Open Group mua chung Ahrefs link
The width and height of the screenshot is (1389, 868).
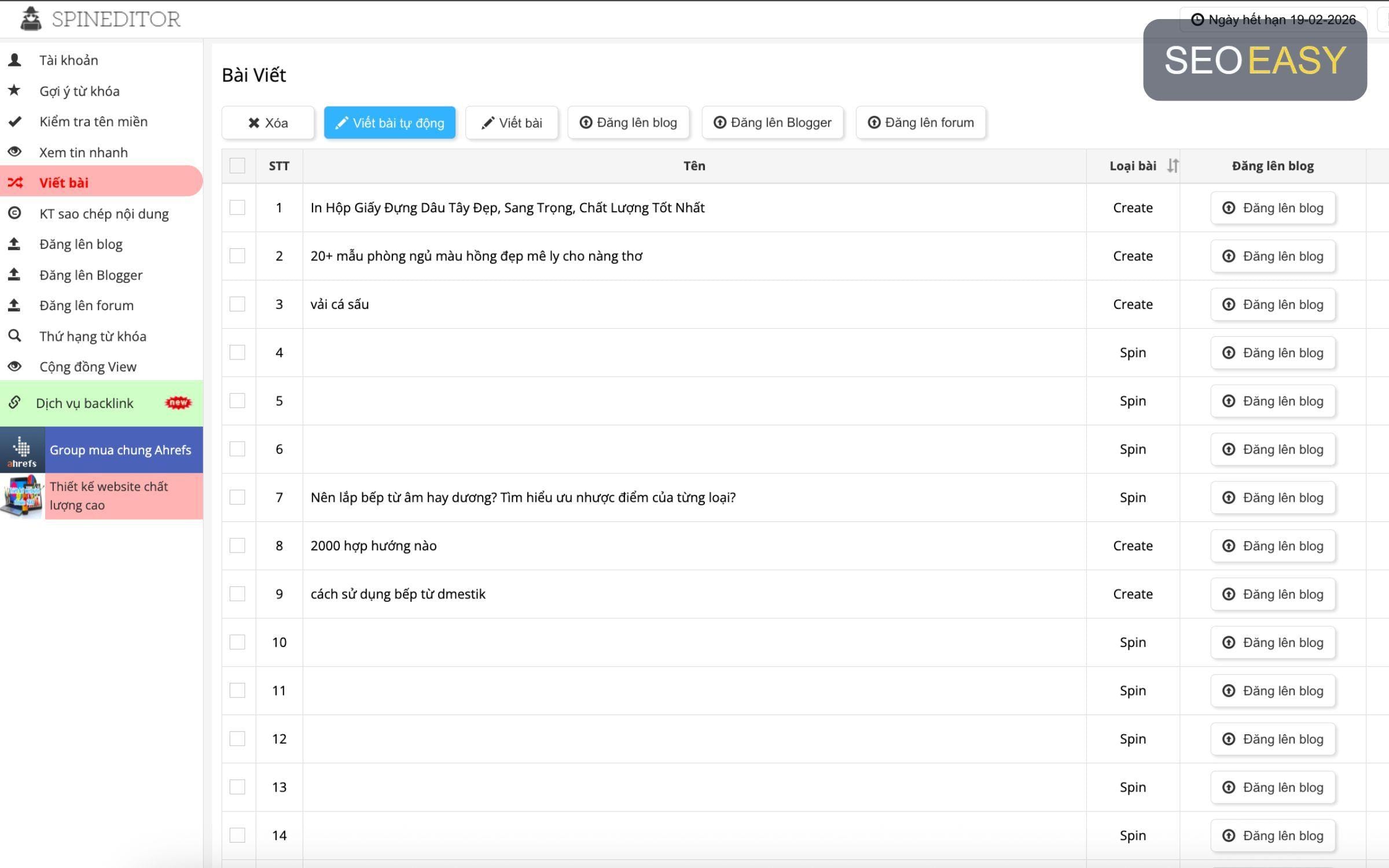[x=120, y=450]
